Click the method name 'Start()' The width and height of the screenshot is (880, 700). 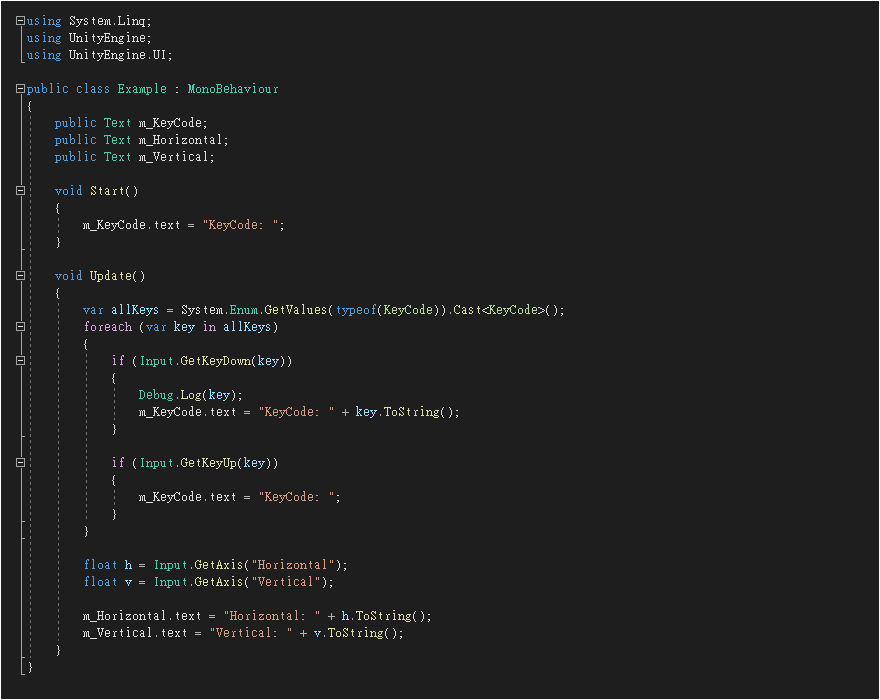114,191
